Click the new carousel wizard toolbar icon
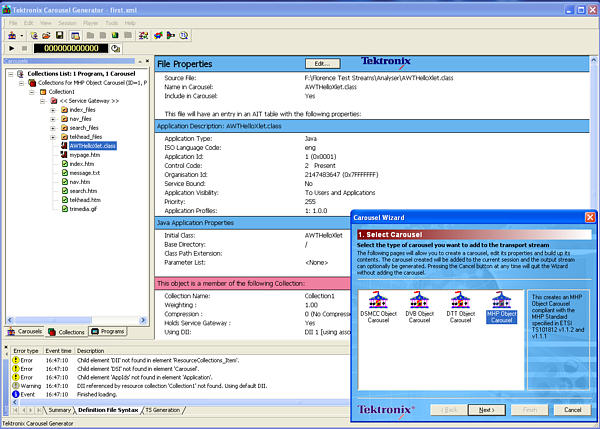The height and width of the screenshot is (429, 600). click(12, 36)
